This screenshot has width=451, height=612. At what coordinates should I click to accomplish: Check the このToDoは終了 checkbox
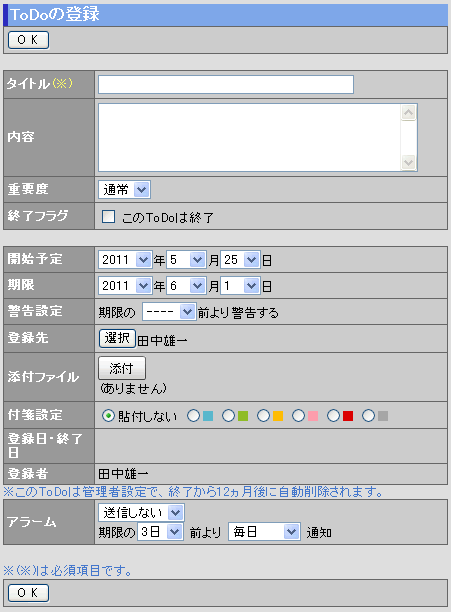108,216
